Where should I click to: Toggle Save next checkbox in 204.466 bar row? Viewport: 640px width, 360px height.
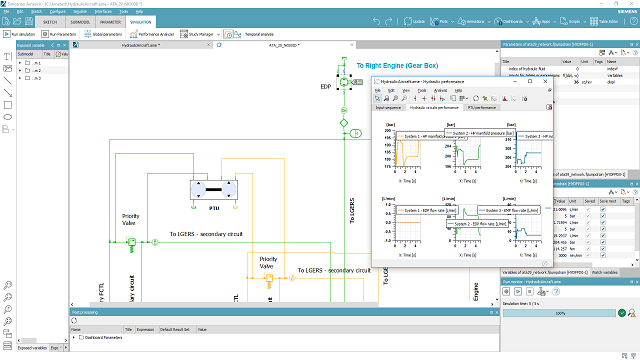pyautogui.click(x=603, y=242)
